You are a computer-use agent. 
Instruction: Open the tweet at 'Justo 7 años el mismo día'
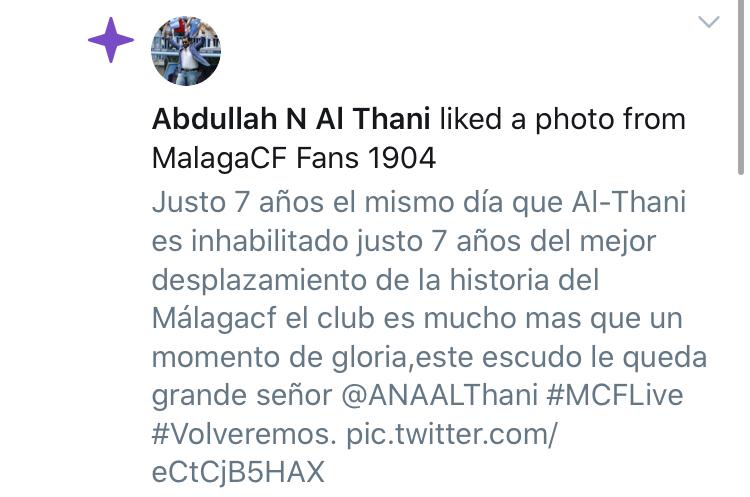point(327,202)
